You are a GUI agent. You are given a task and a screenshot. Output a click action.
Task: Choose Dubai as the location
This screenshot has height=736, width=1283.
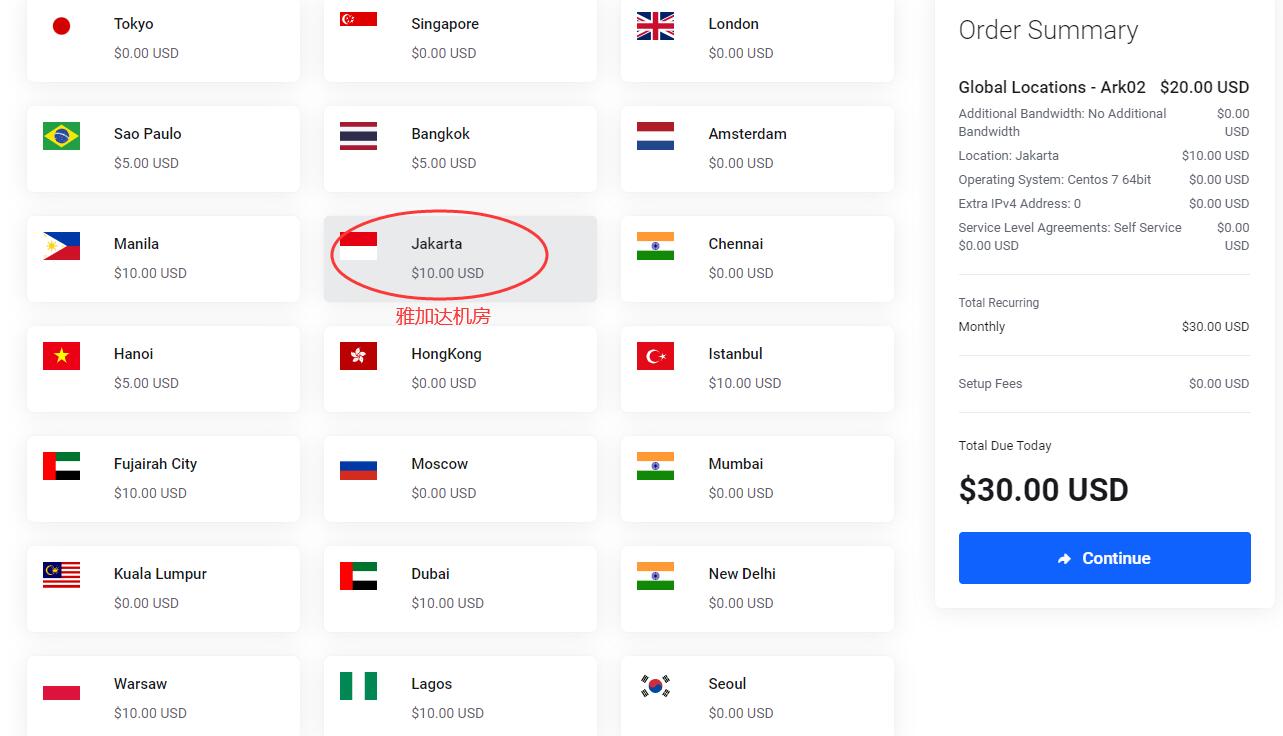coord(460,589)
